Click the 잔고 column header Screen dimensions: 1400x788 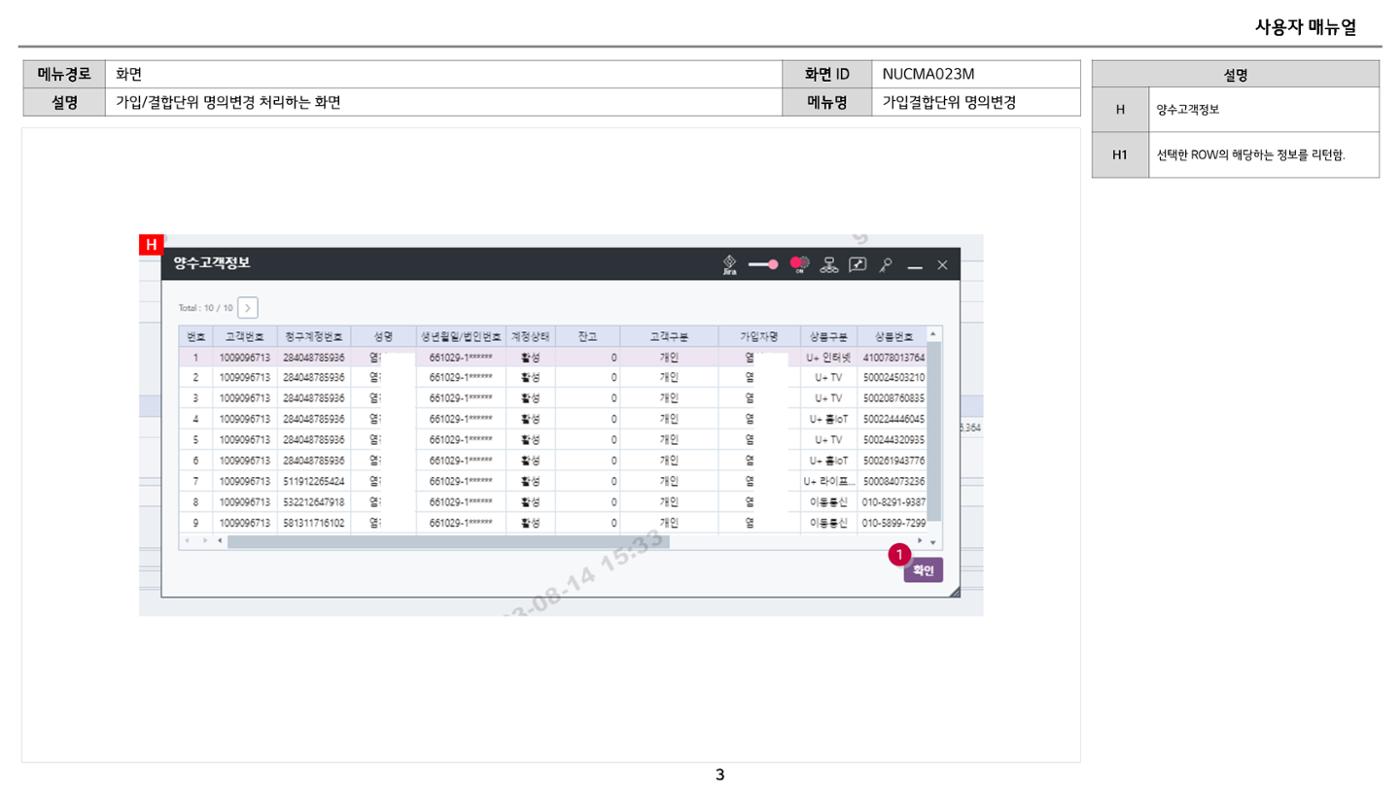coord(588,336)
